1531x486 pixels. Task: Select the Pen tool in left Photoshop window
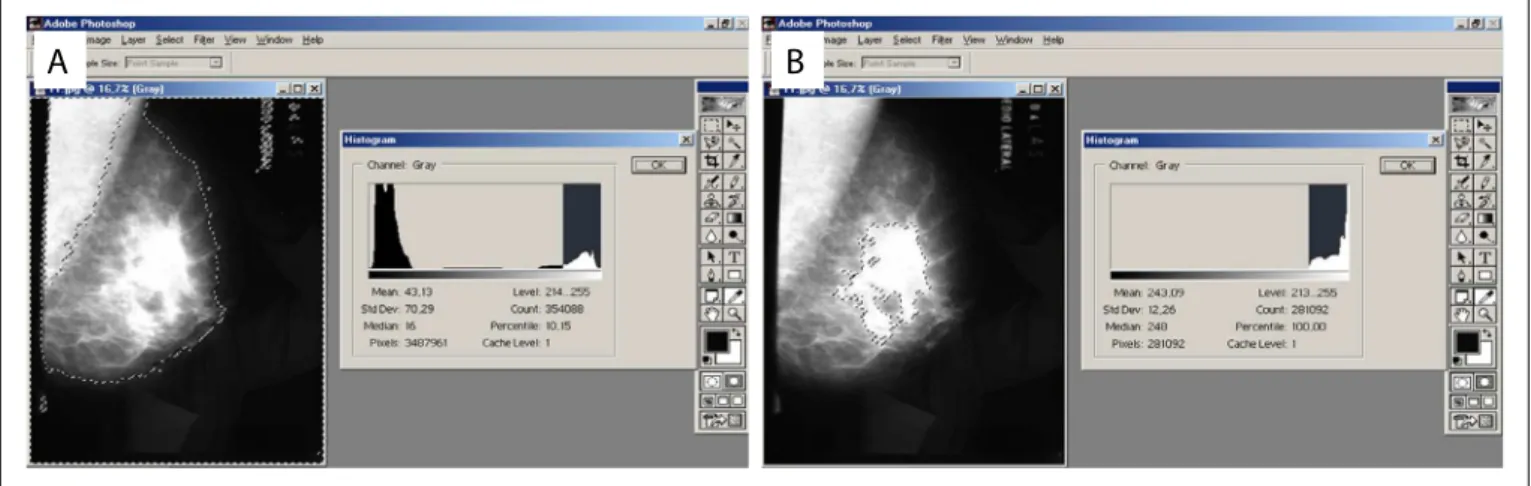tap(711, 274)
